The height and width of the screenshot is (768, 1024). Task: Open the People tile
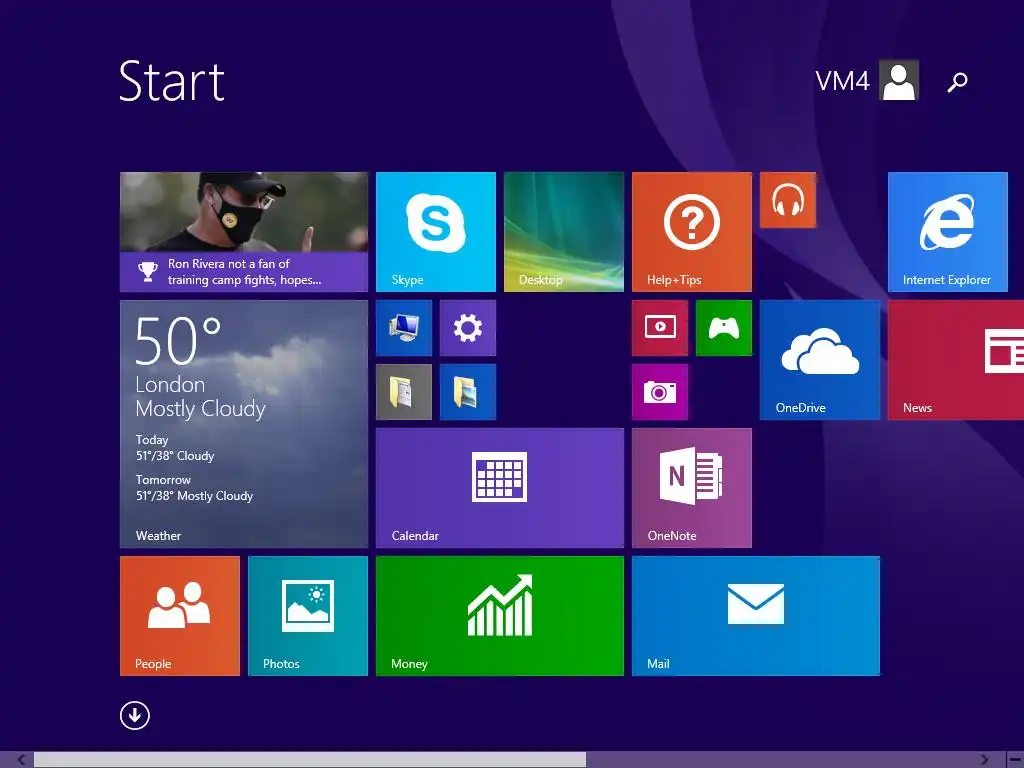(180, 616)
